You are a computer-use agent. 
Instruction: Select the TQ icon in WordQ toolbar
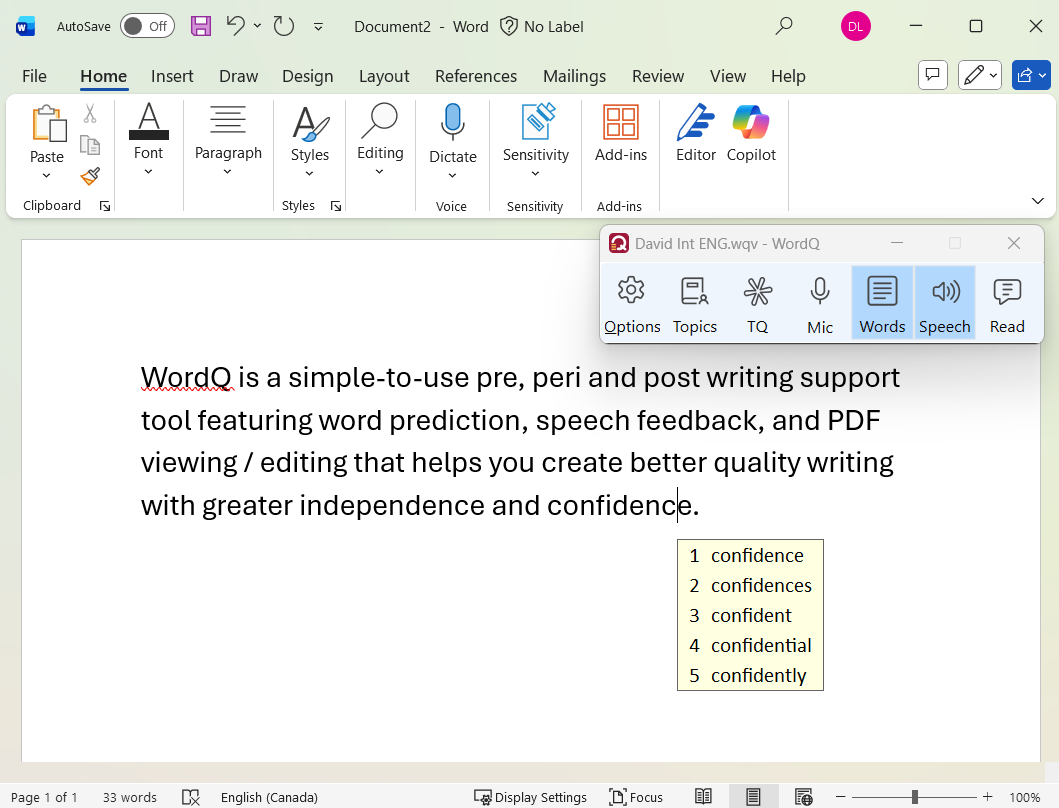757,301
